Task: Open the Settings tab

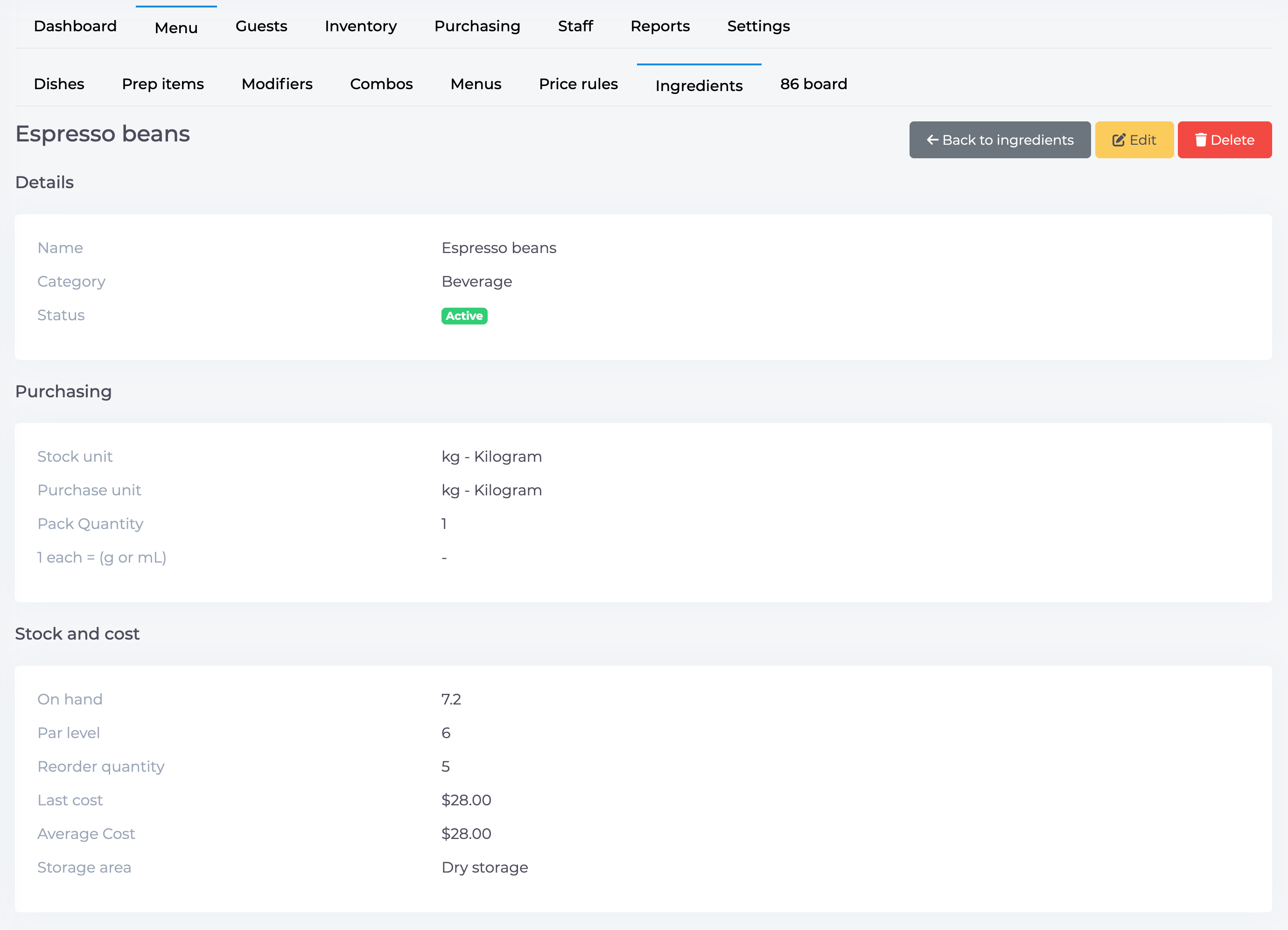Action: [758, 26]
